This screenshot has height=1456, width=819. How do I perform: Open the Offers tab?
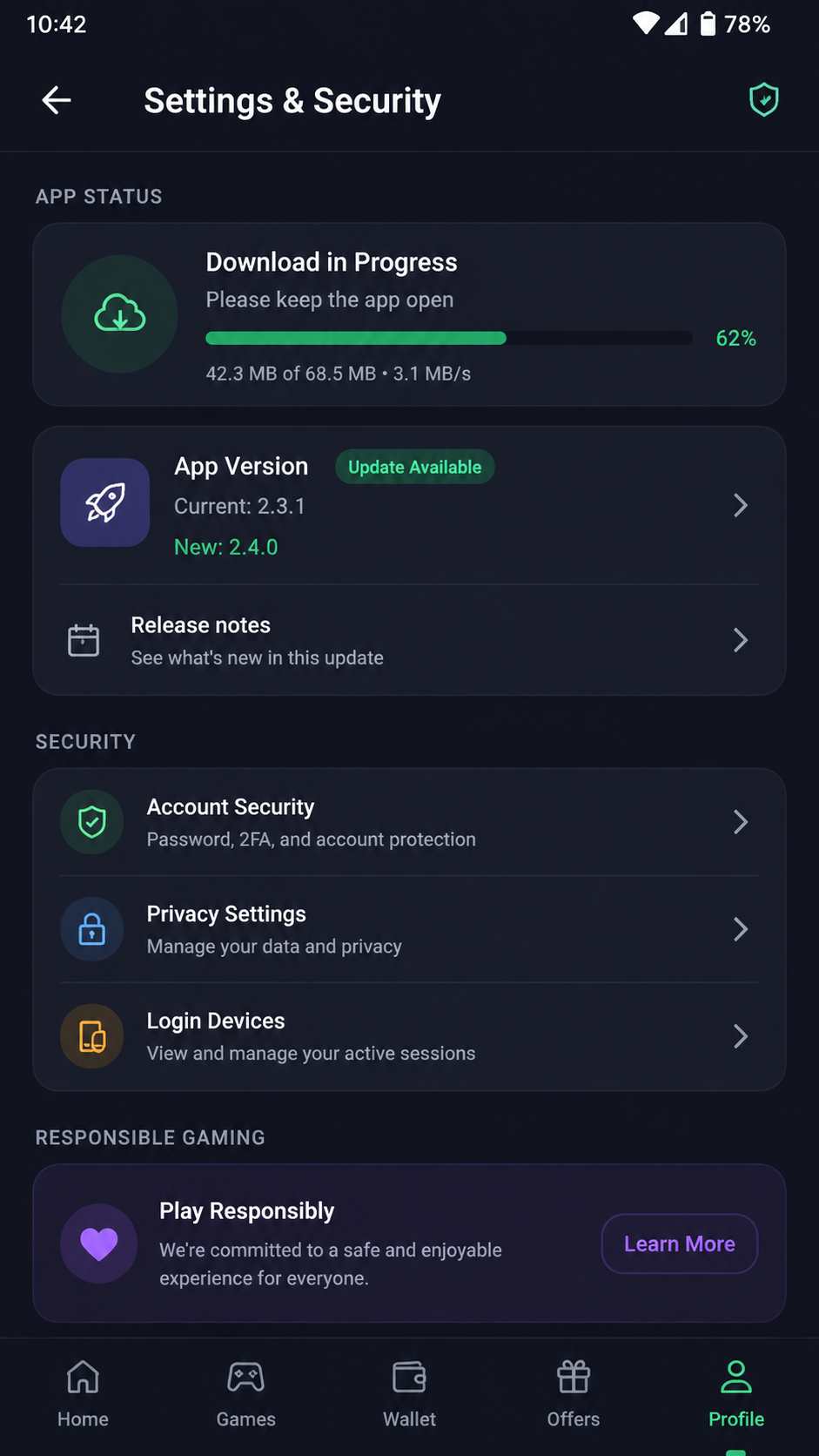(574, 1394)
